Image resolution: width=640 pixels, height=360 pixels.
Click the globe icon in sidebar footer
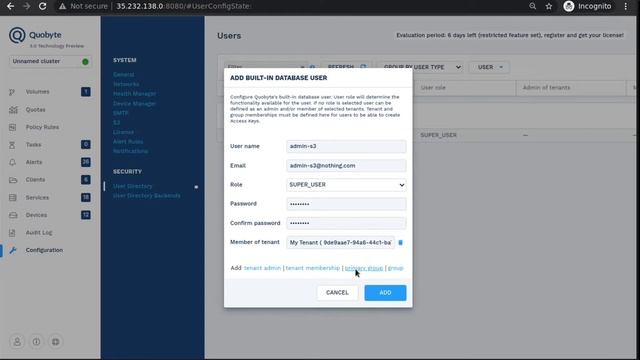tap(56, 342)
